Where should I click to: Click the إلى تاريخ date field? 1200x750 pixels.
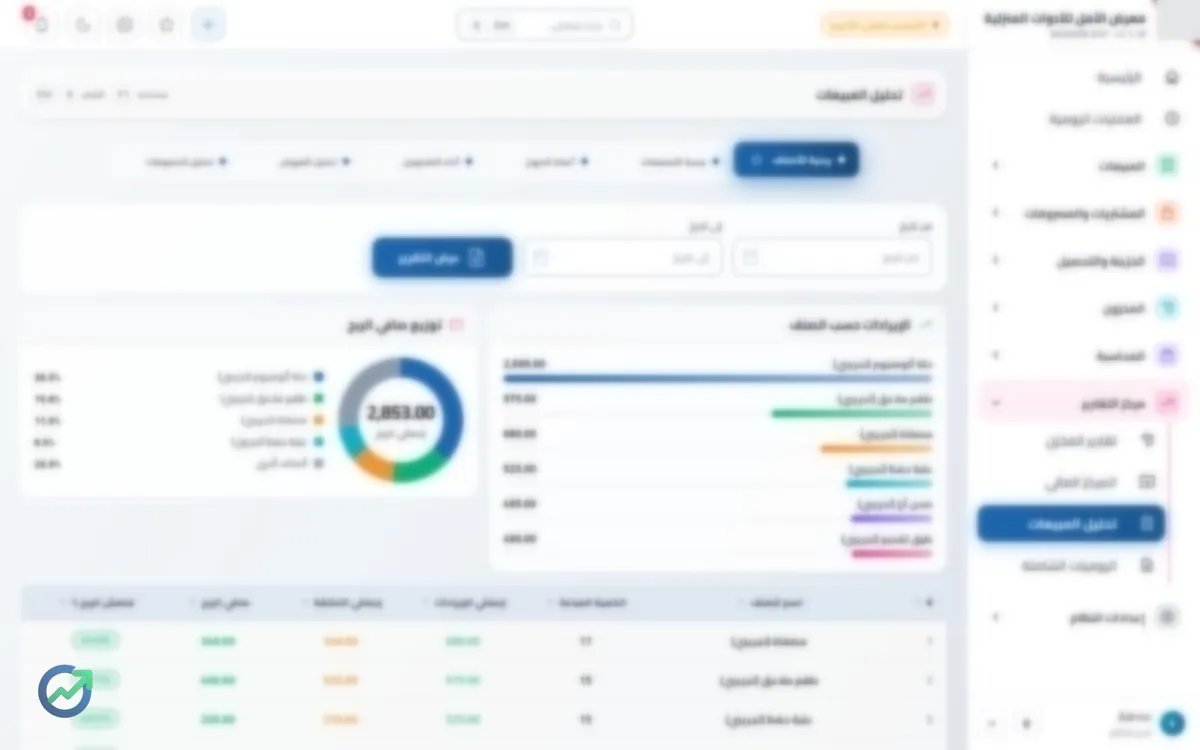point(624,258)
